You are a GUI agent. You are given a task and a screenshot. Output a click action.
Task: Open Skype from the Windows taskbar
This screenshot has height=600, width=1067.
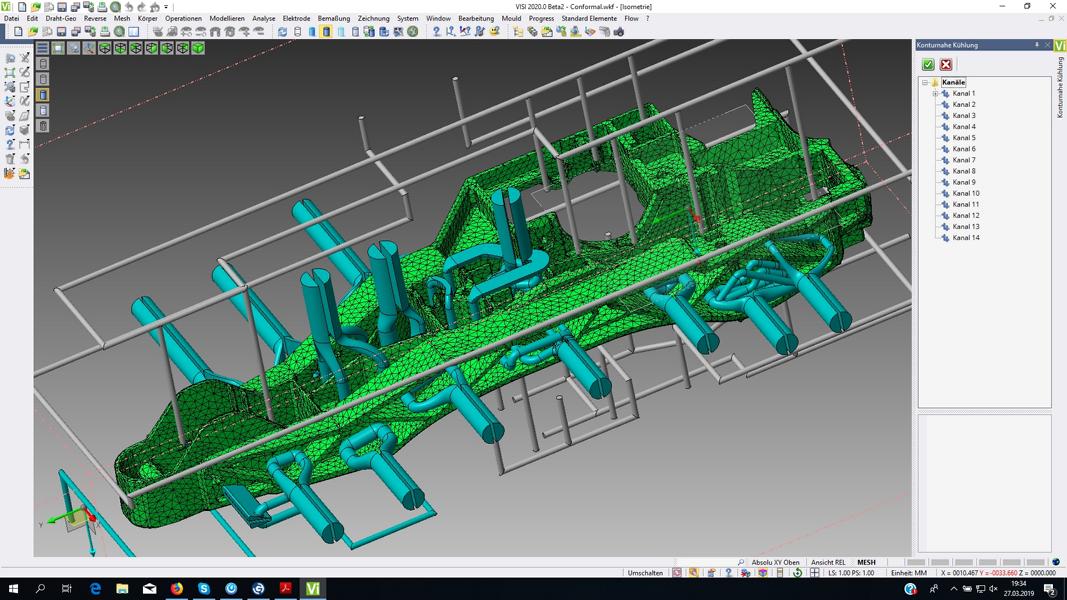pyautogui.click(x=203, y=588)
